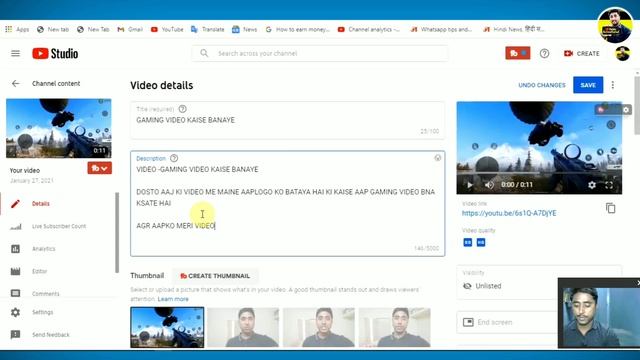Open Live Subscriber Count in sidebar

[59, 226]
